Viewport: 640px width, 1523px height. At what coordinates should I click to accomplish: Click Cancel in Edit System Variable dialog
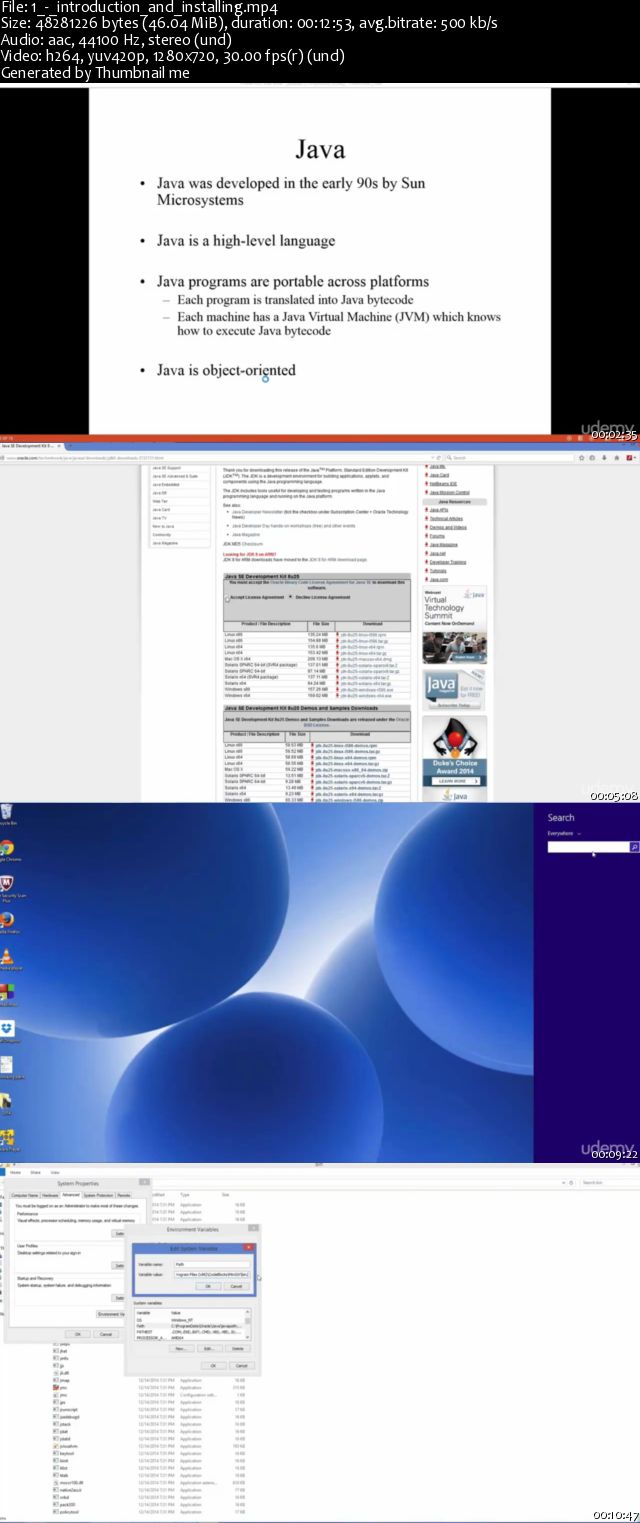(x=236, y=1286)
